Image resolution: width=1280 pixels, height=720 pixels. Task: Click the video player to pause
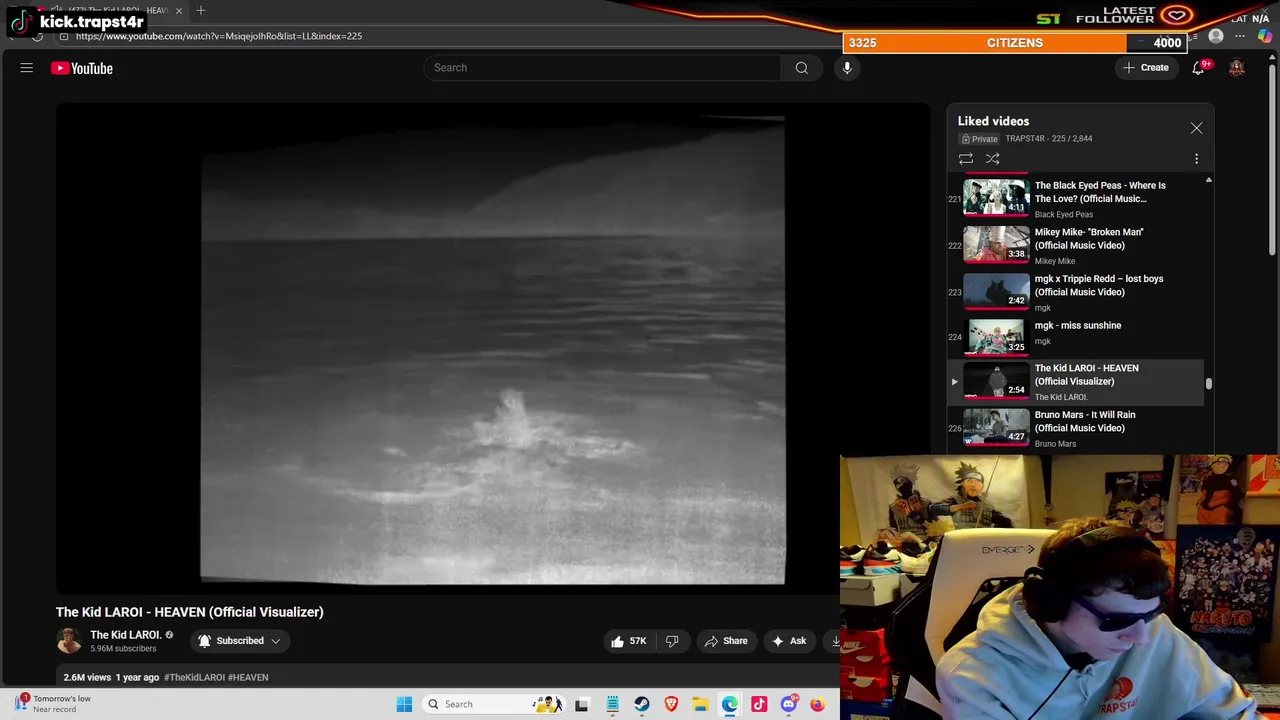(493, 350)
